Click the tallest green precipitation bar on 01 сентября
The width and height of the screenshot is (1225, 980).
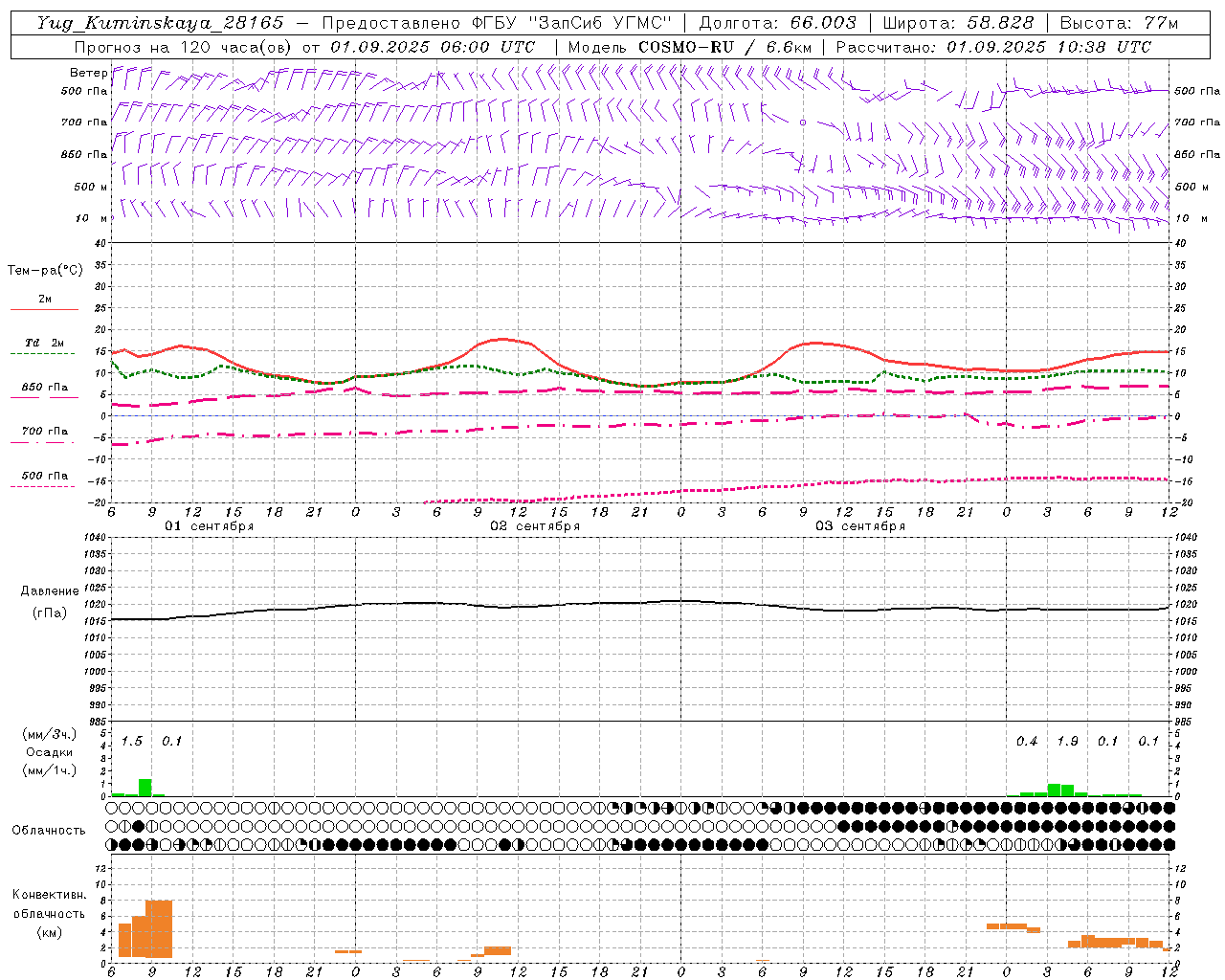click(x=145, y=788)
